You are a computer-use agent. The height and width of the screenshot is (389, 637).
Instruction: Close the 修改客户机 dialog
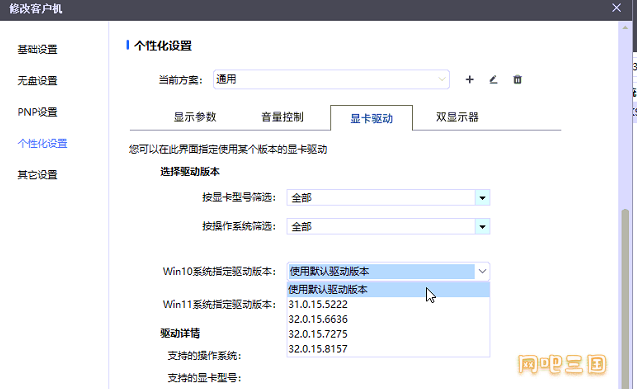coord(616,8)
